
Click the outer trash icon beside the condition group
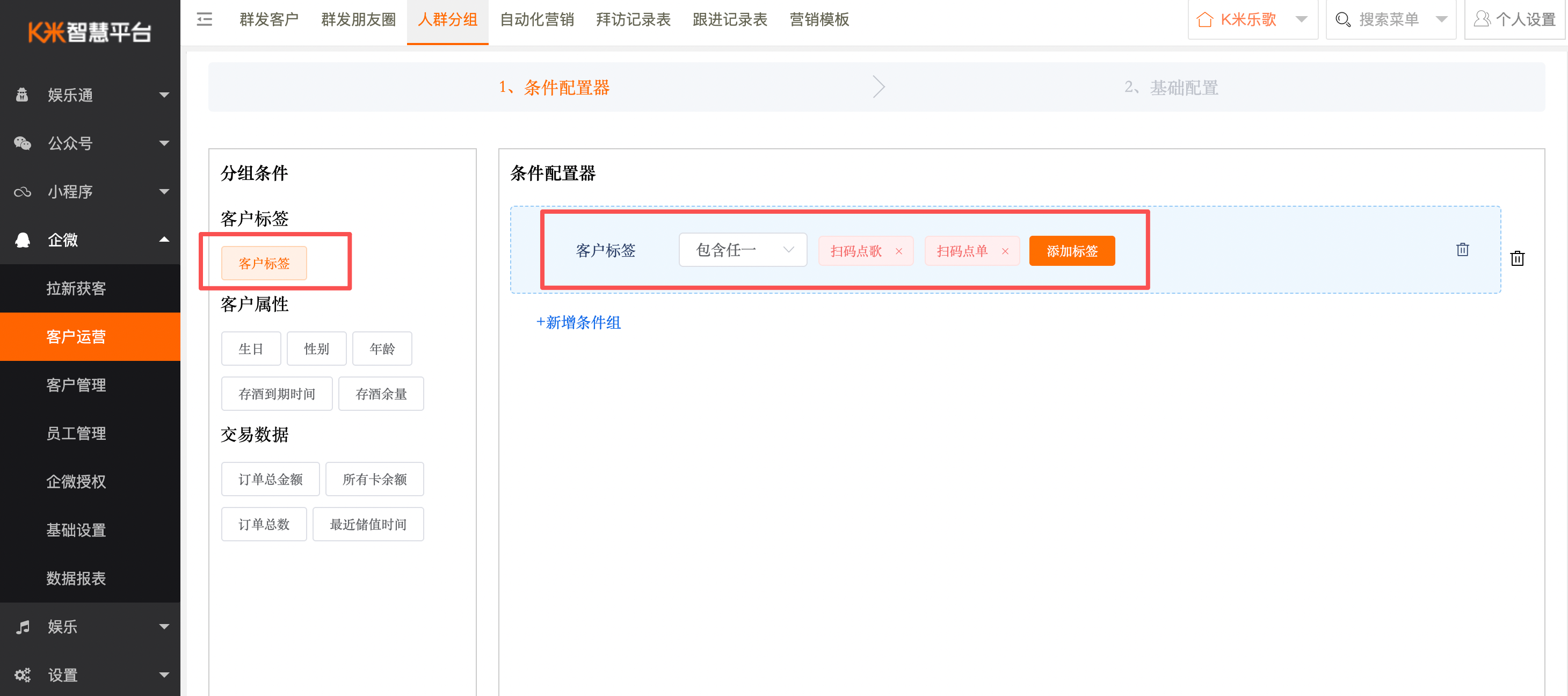point(1517,258)
